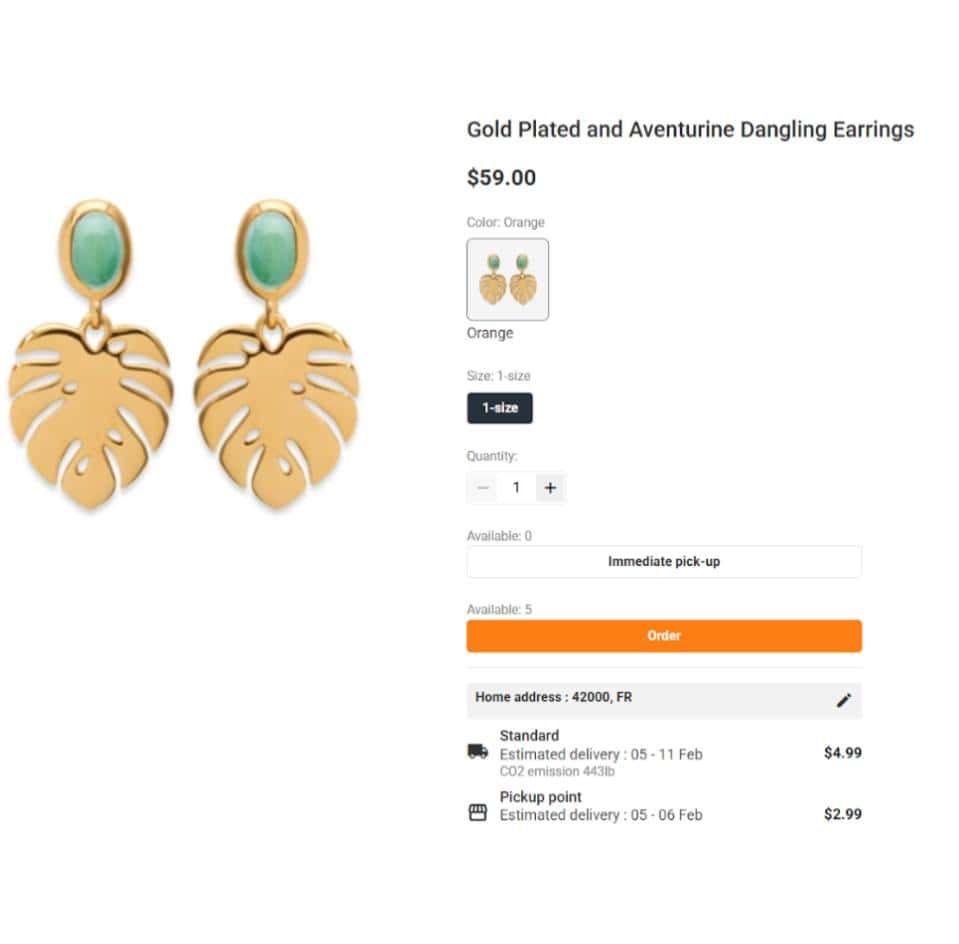Select the Standard delivery option

664,753
